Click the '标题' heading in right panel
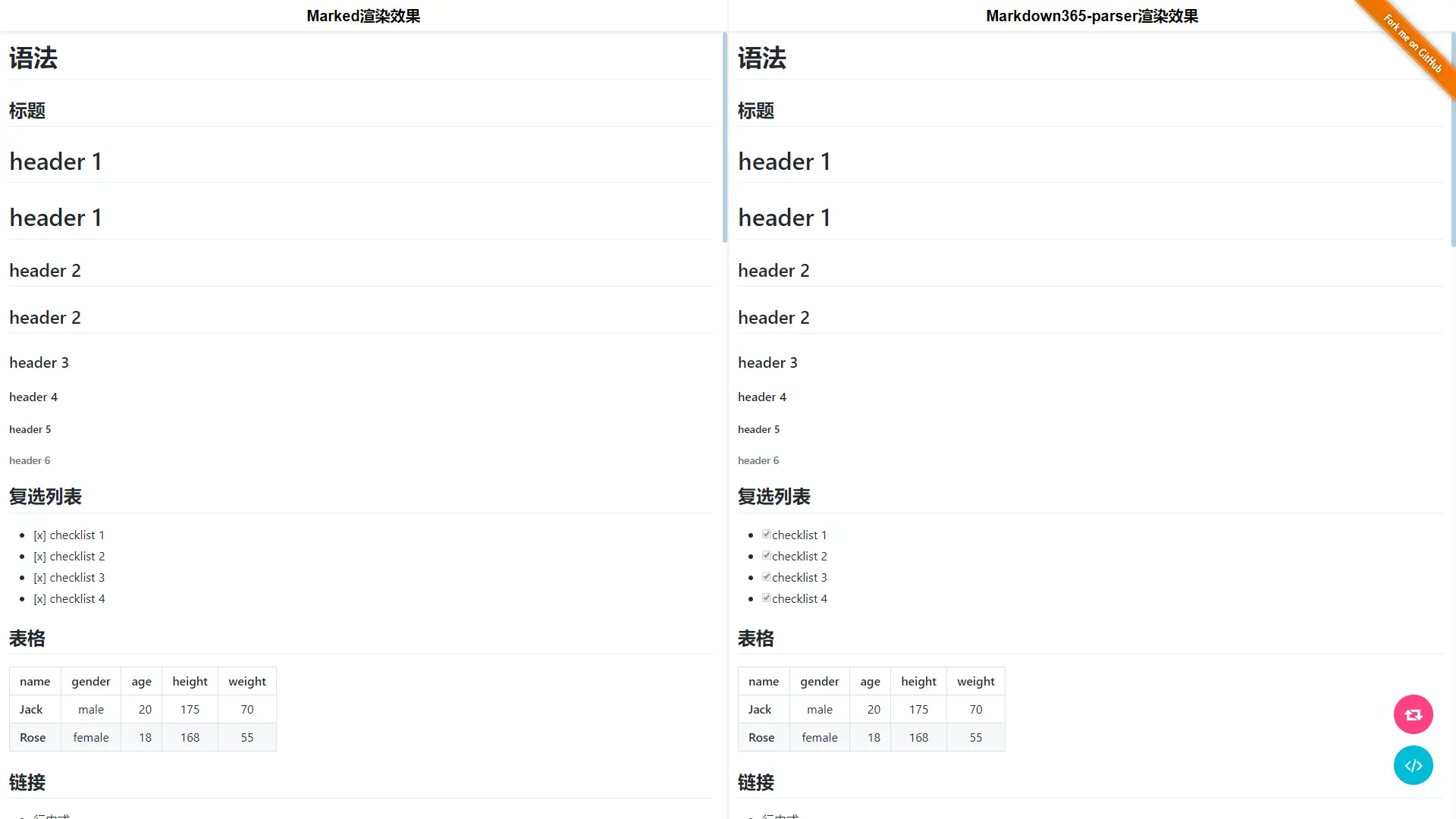 (x=756, y=110)
